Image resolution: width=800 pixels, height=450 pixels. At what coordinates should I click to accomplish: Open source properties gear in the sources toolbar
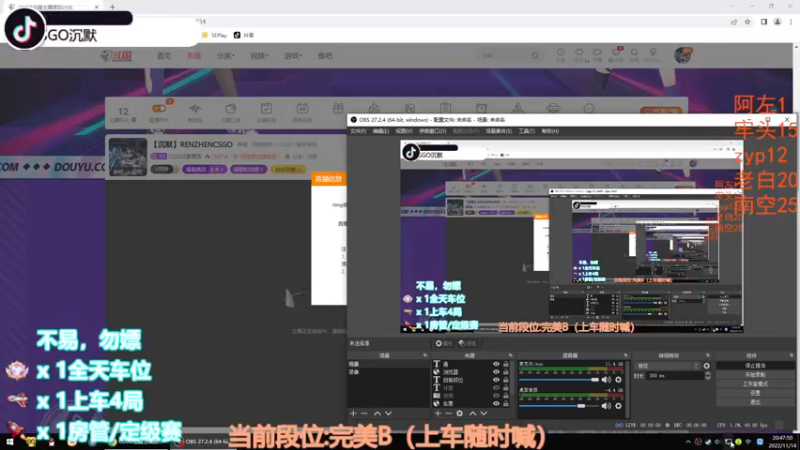coord(460,413)
